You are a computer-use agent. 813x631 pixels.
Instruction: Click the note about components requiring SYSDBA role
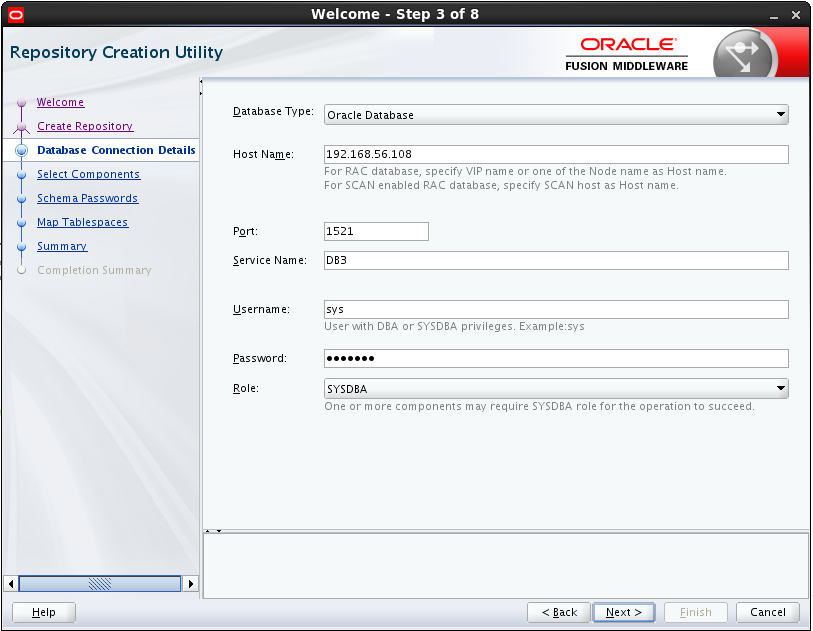click(x=539, y=406)
